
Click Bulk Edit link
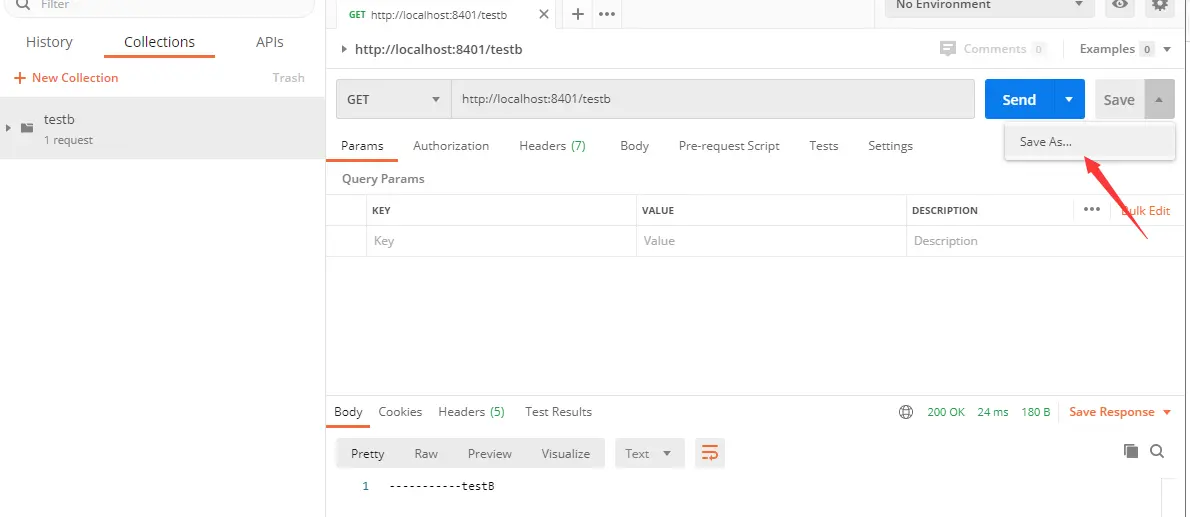point(1145,210)
